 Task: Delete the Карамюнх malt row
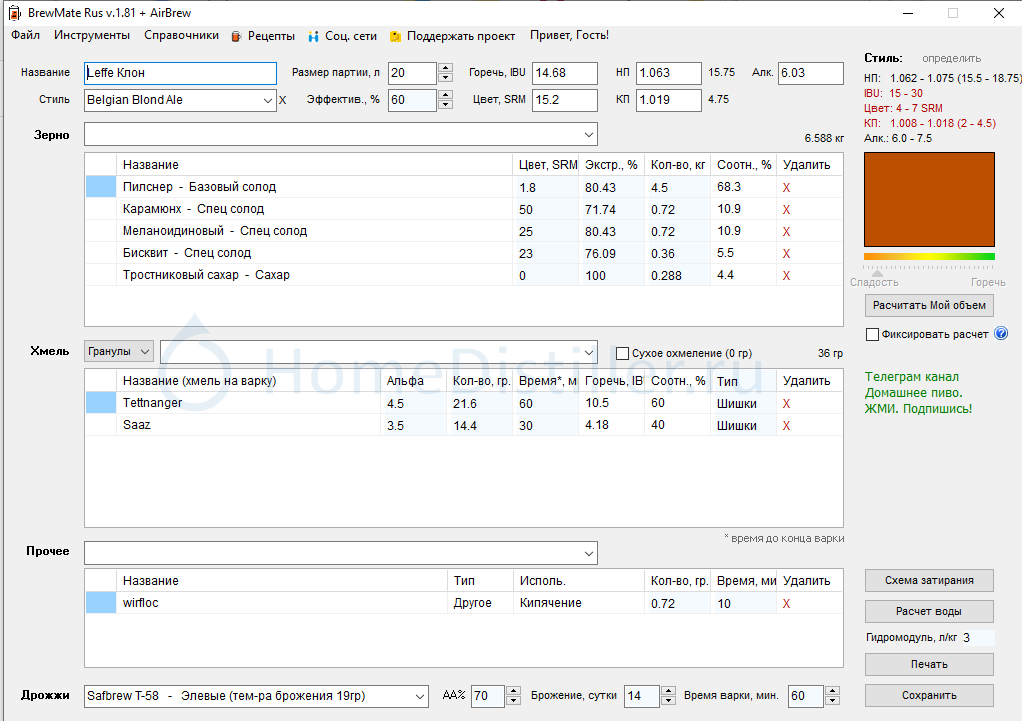click(x=786, y=210)
